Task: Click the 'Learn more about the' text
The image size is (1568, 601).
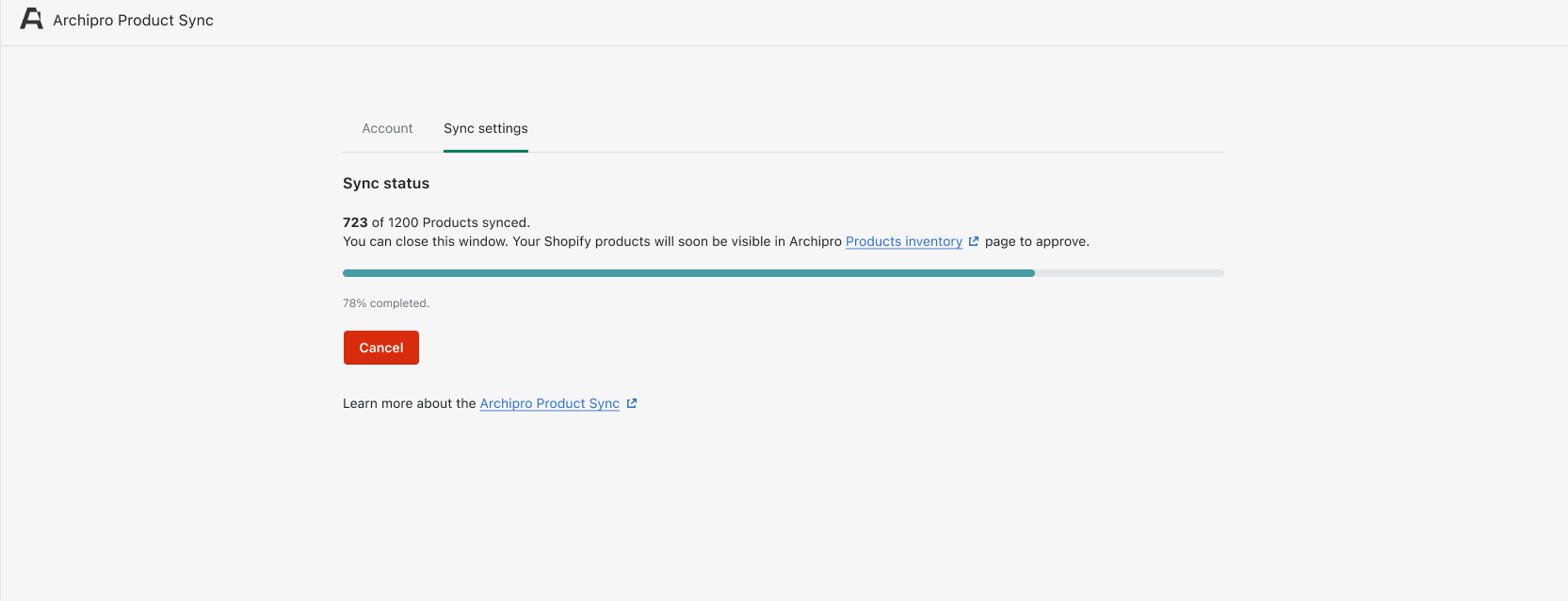Action: (410, 403)
